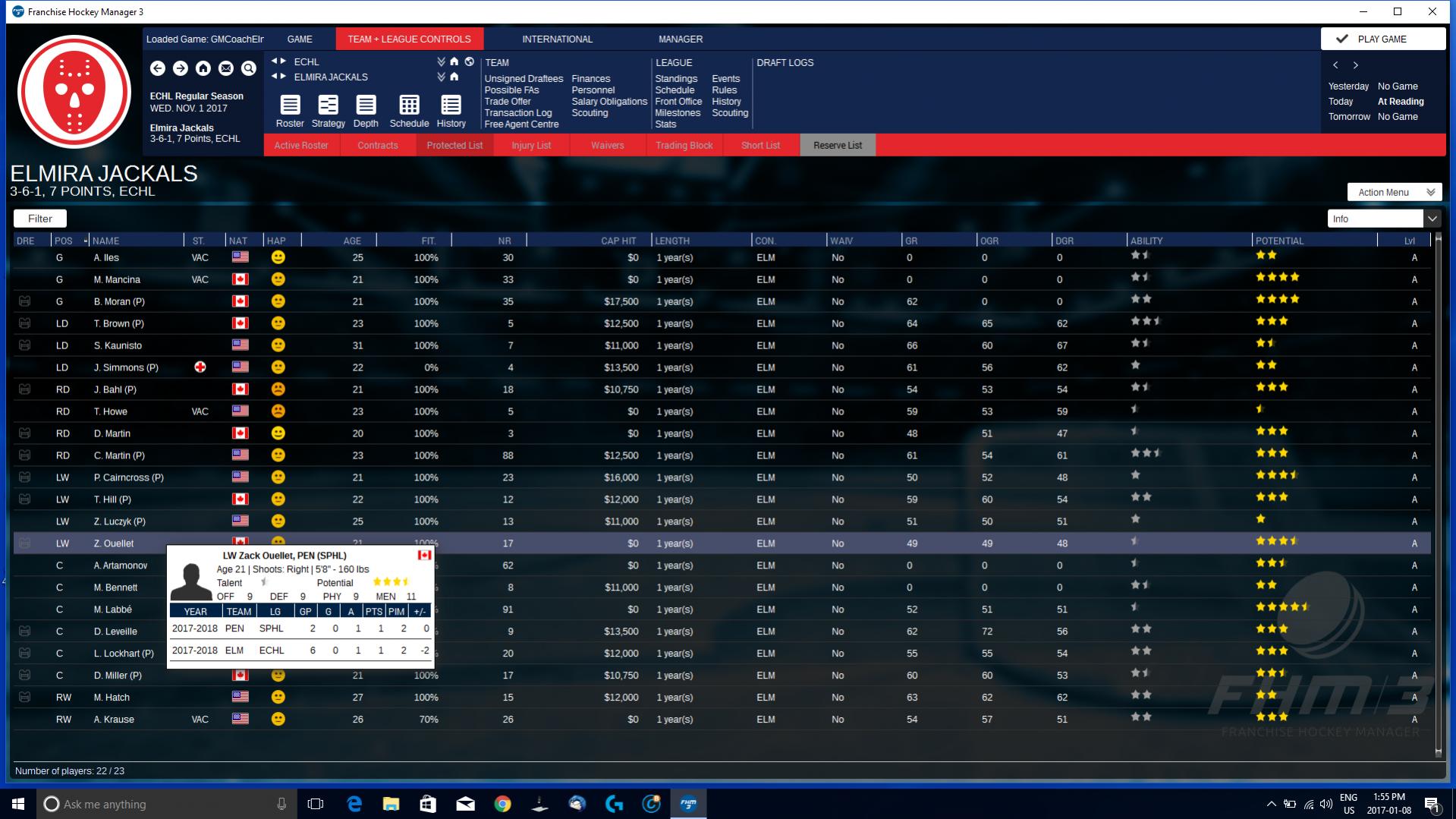1456x819 pixels.
Task: Open Chrome from the Windows taskbar
Action: (502, 804)
